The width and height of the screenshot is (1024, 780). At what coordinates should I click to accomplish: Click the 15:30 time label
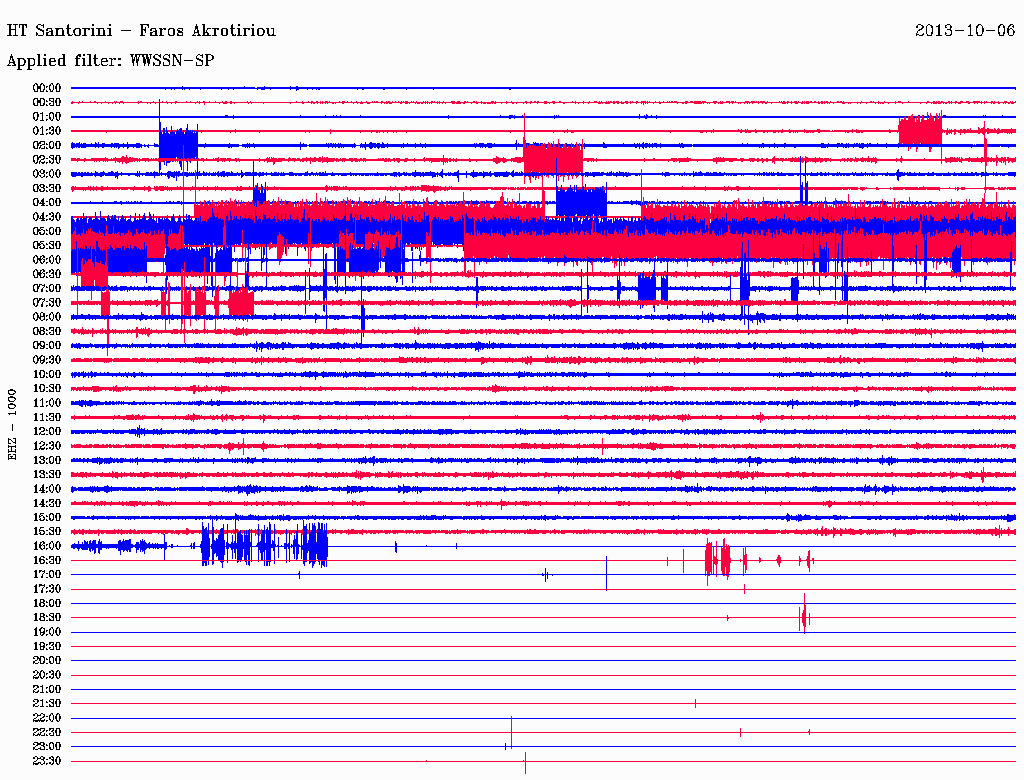coord(47,532)
